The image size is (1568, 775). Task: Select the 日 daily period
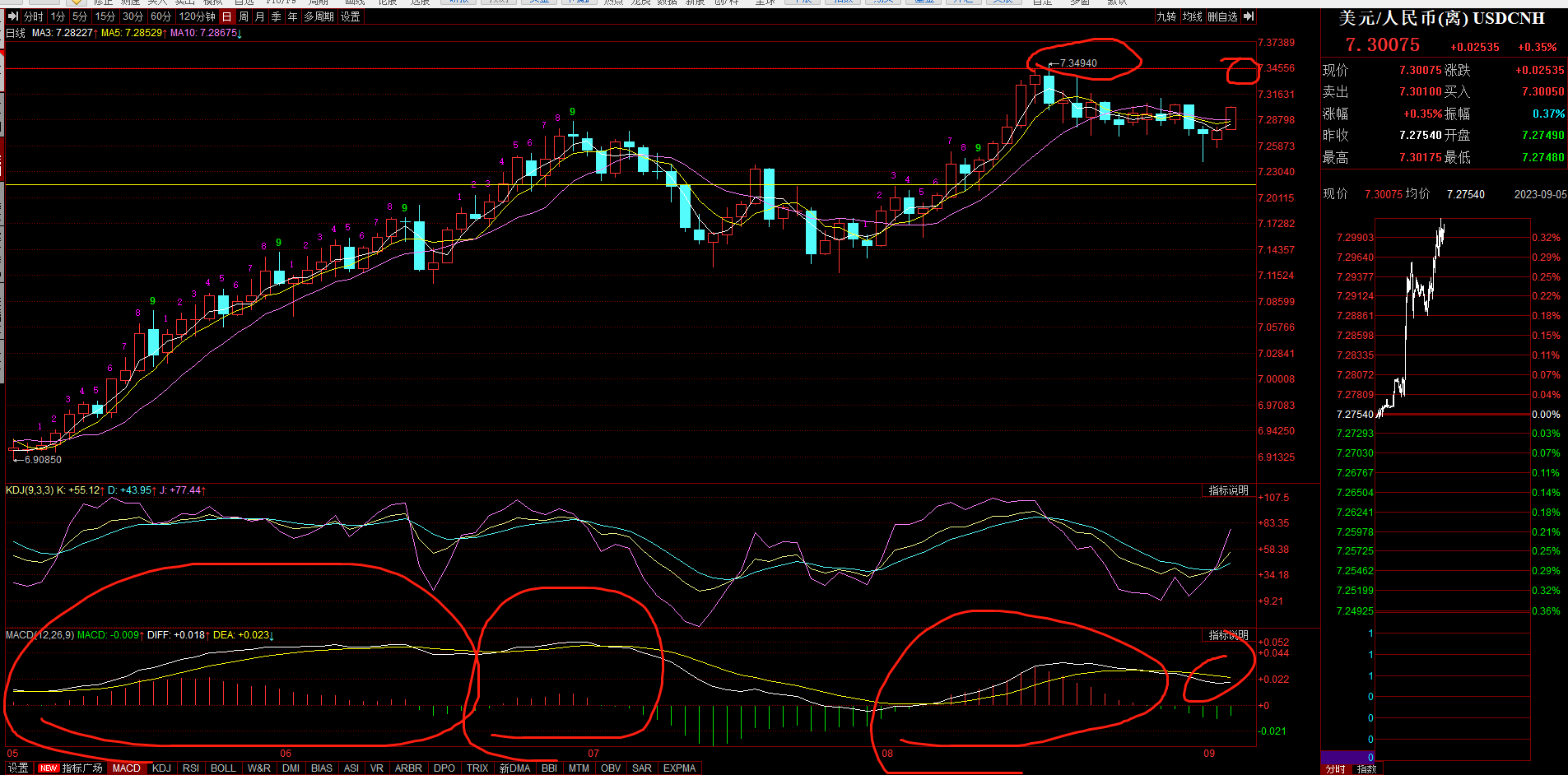(x=226, y=16)
